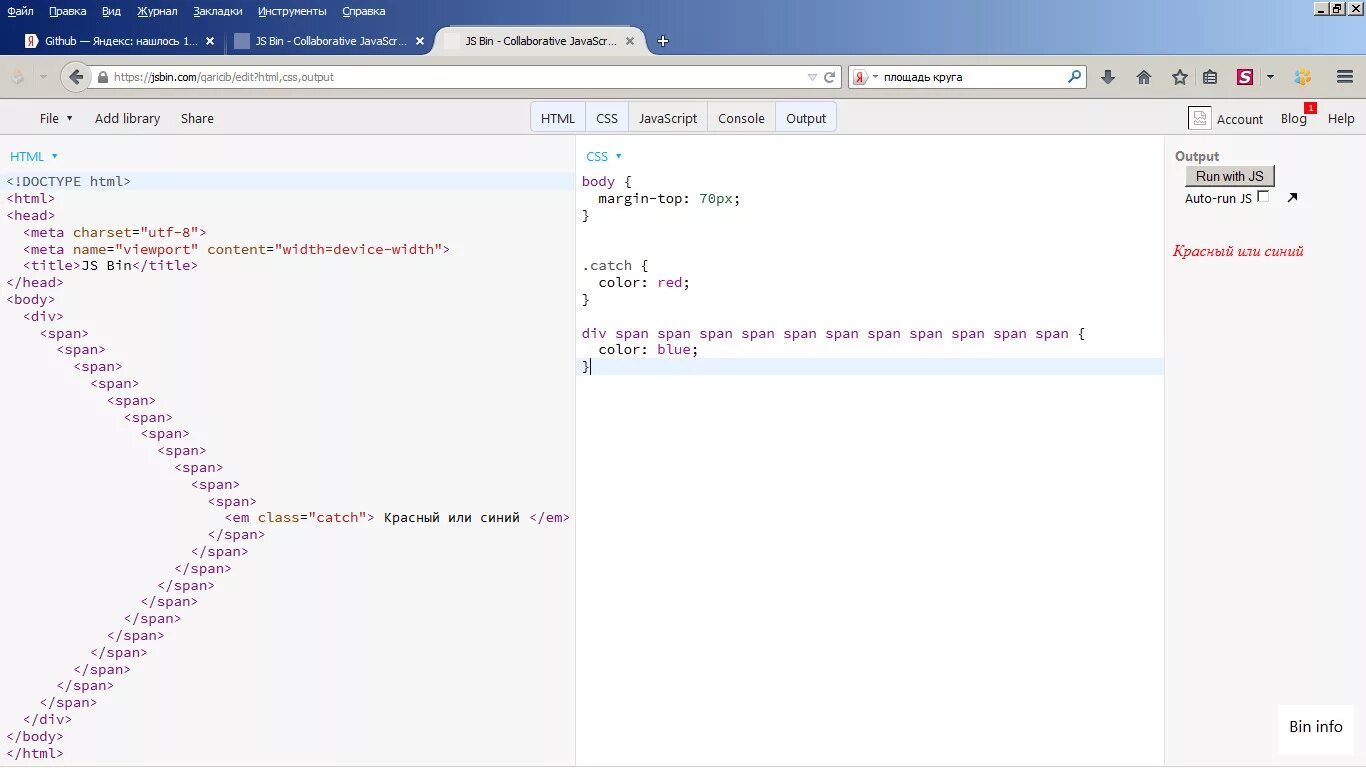
Task: Open URL history dropdown arrow
Action: [x=813, y=77]
